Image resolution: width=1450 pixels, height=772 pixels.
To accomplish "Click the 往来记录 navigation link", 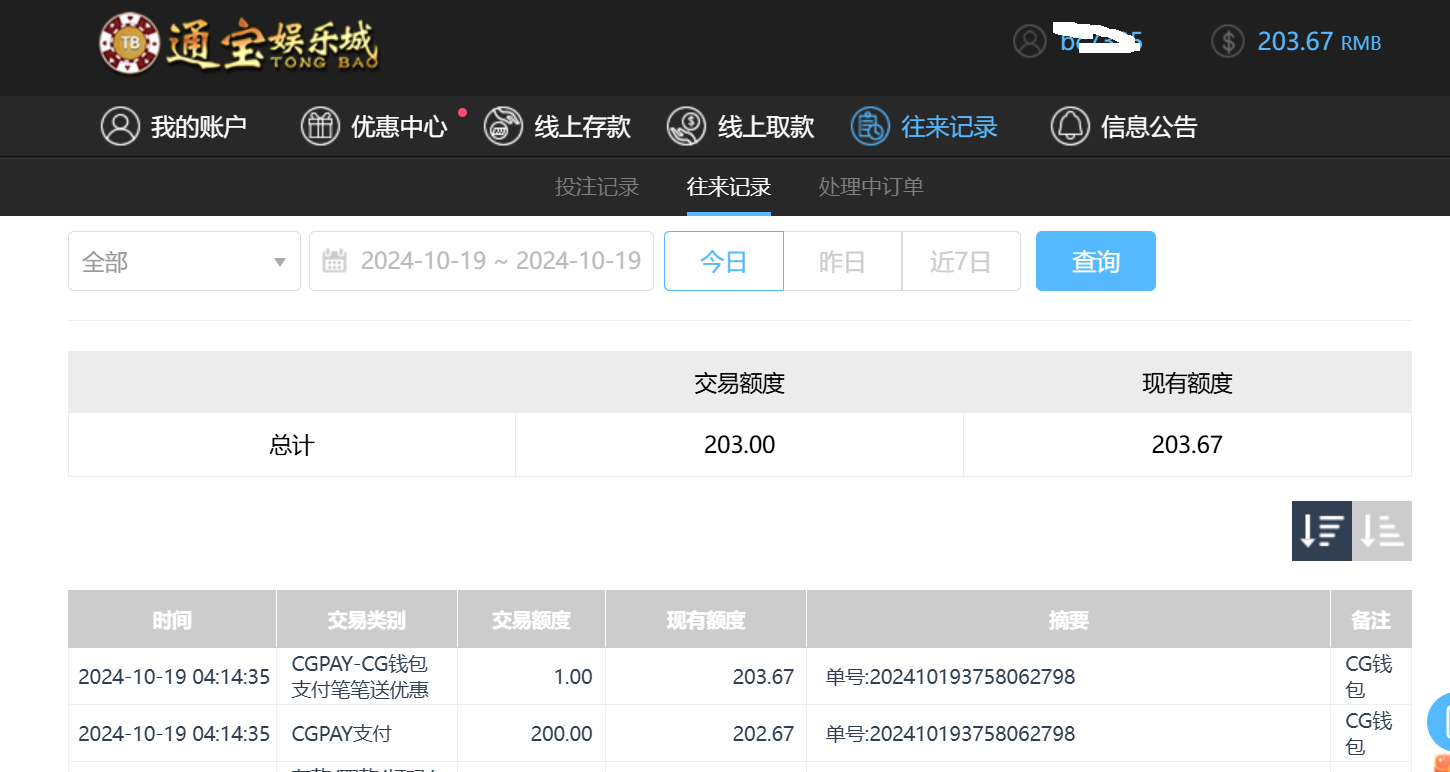I will tap(948, 127).
